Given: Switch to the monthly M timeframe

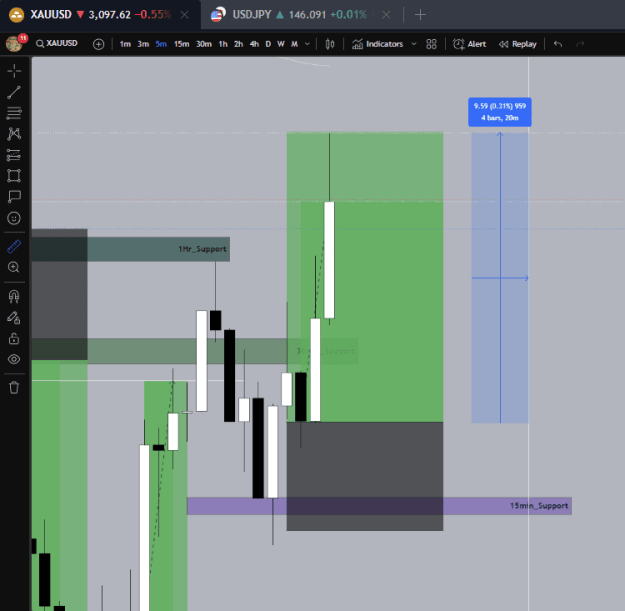Looking at the screenshot, I should [x=295, y=44].
